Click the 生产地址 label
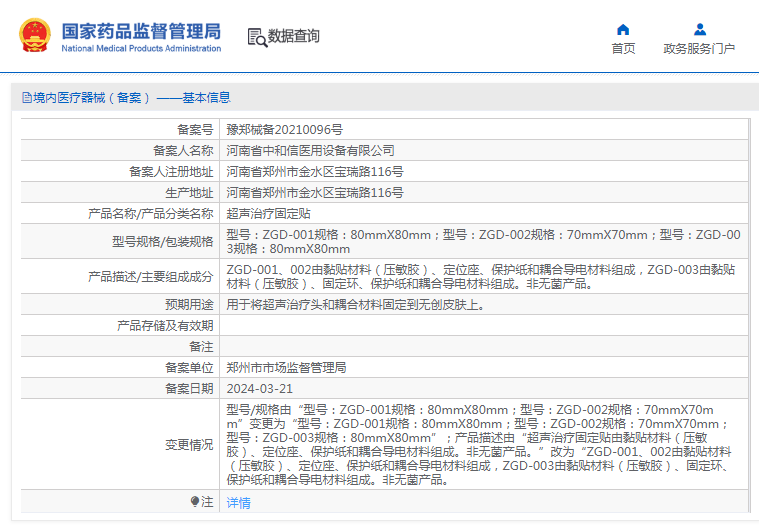Screen dimensions: 759x527 pyautogui.click(x=189, y=193)
